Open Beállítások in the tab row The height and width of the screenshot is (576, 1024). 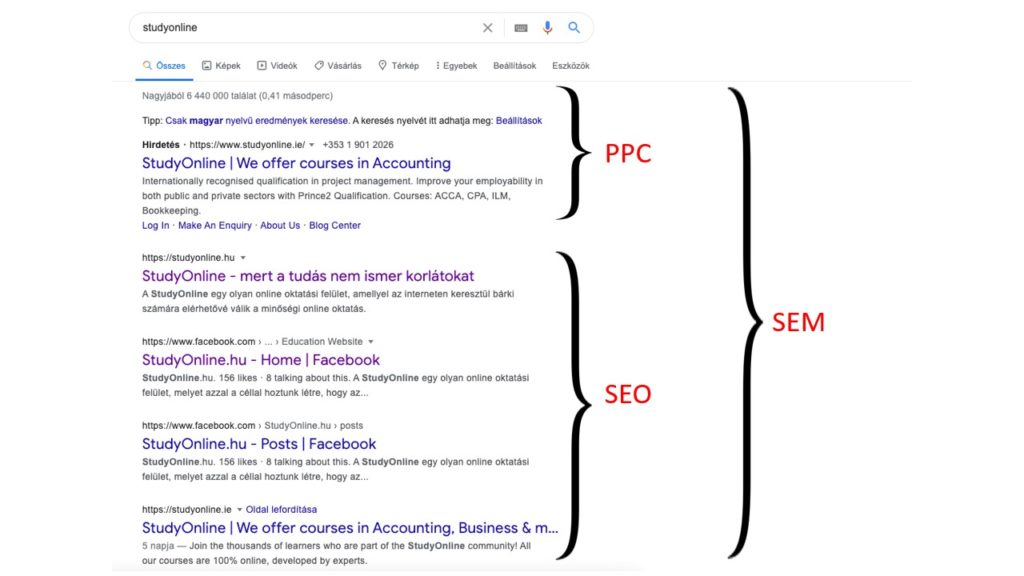[515, 65]
